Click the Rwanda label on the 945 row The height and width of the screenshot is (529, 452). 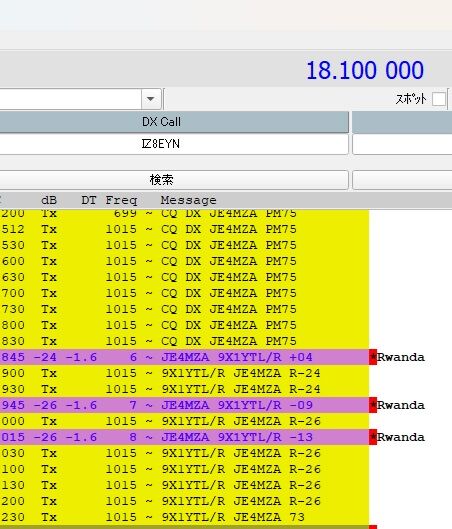tap(401, 405)
